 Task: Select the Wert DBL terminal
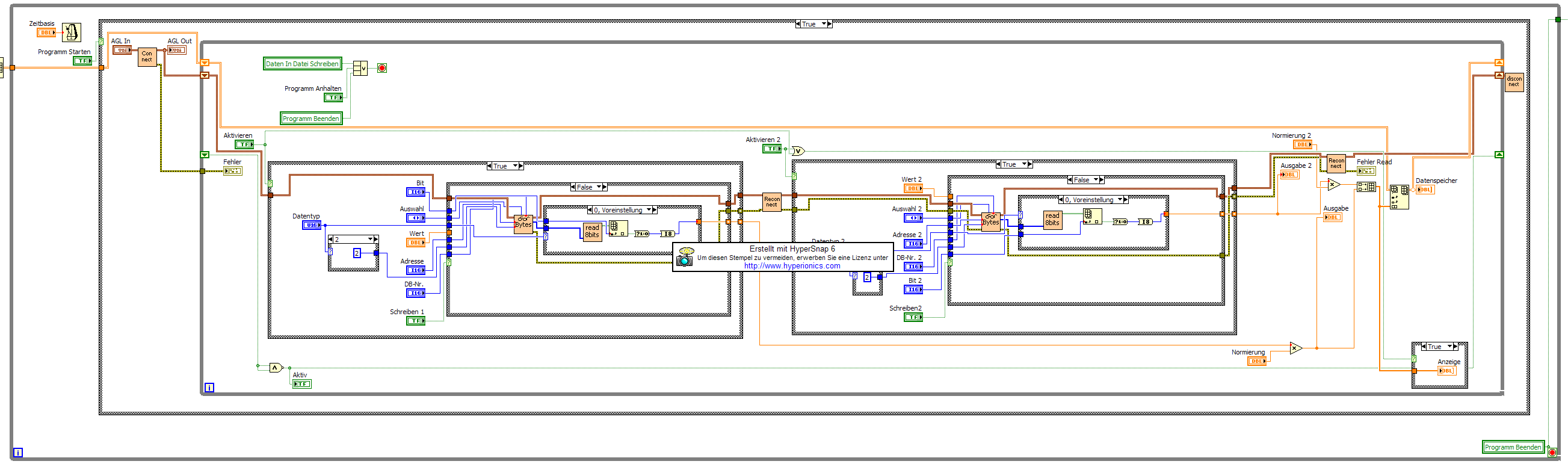(416, 243)
